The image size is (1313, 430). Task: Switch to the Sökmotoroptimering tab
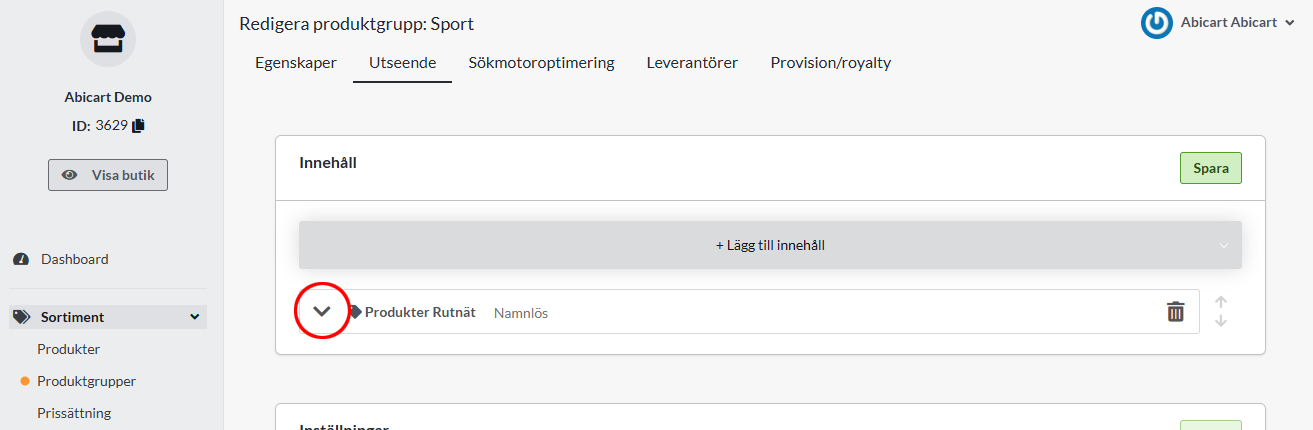tap(541, 63)
